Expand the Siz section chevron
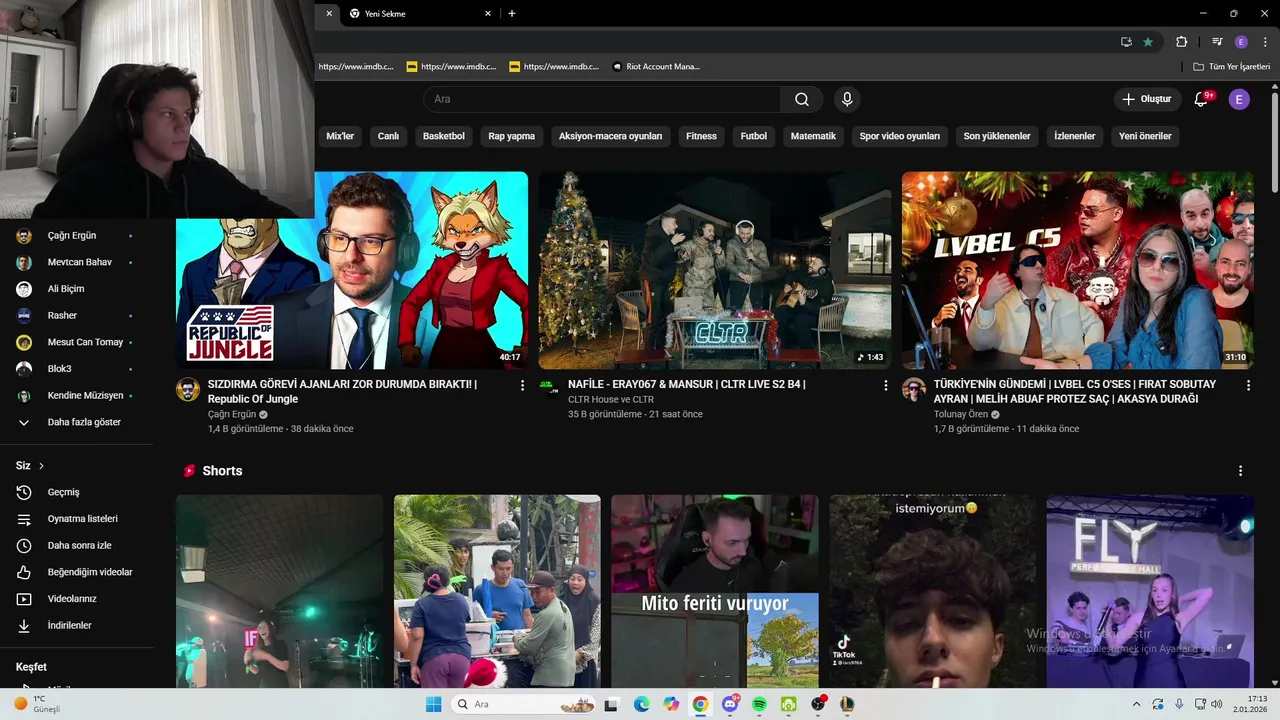 point(41,466)
